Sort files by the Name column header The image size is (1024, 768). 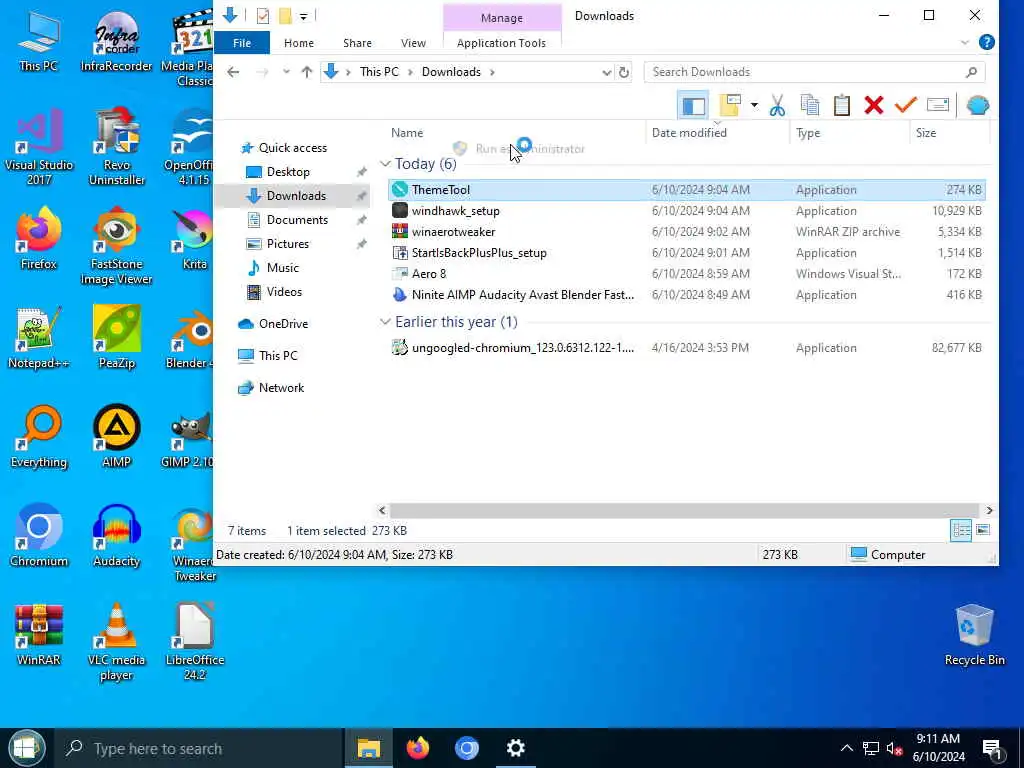tap(407, 133)
